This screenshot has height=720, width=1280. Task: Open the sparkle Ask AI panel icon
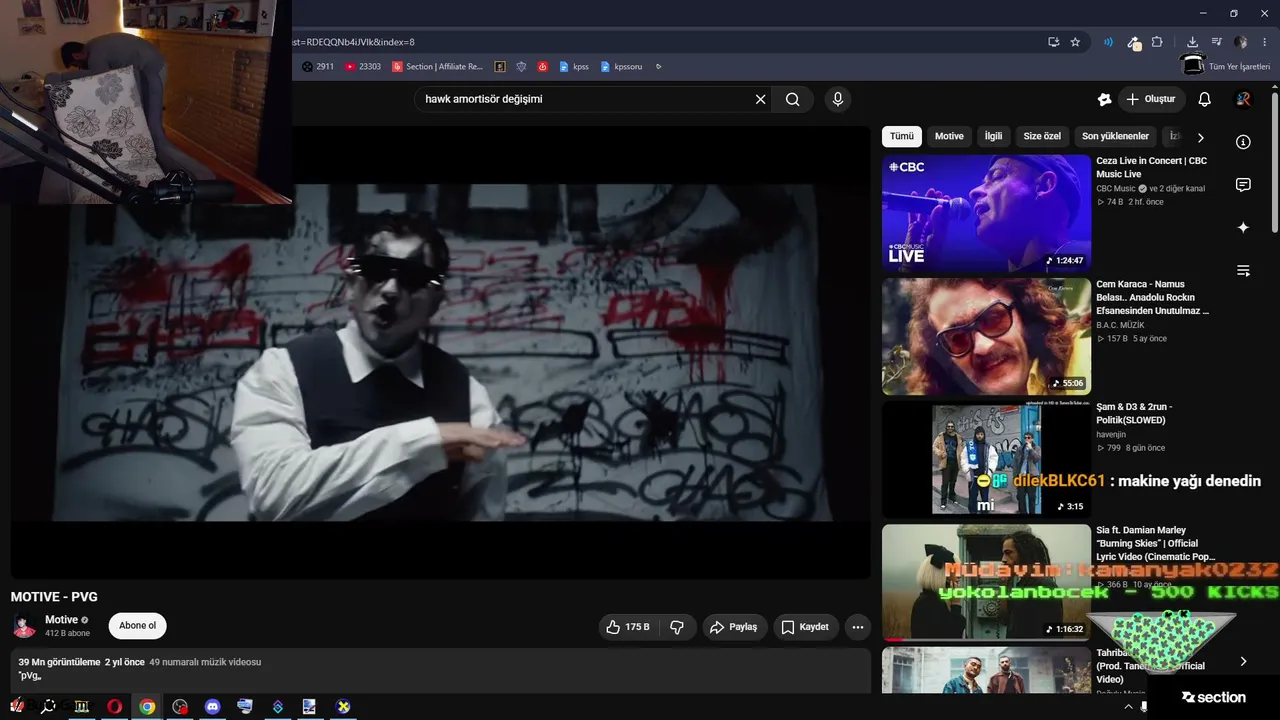pyautogui.click(x=1243, y=228)
